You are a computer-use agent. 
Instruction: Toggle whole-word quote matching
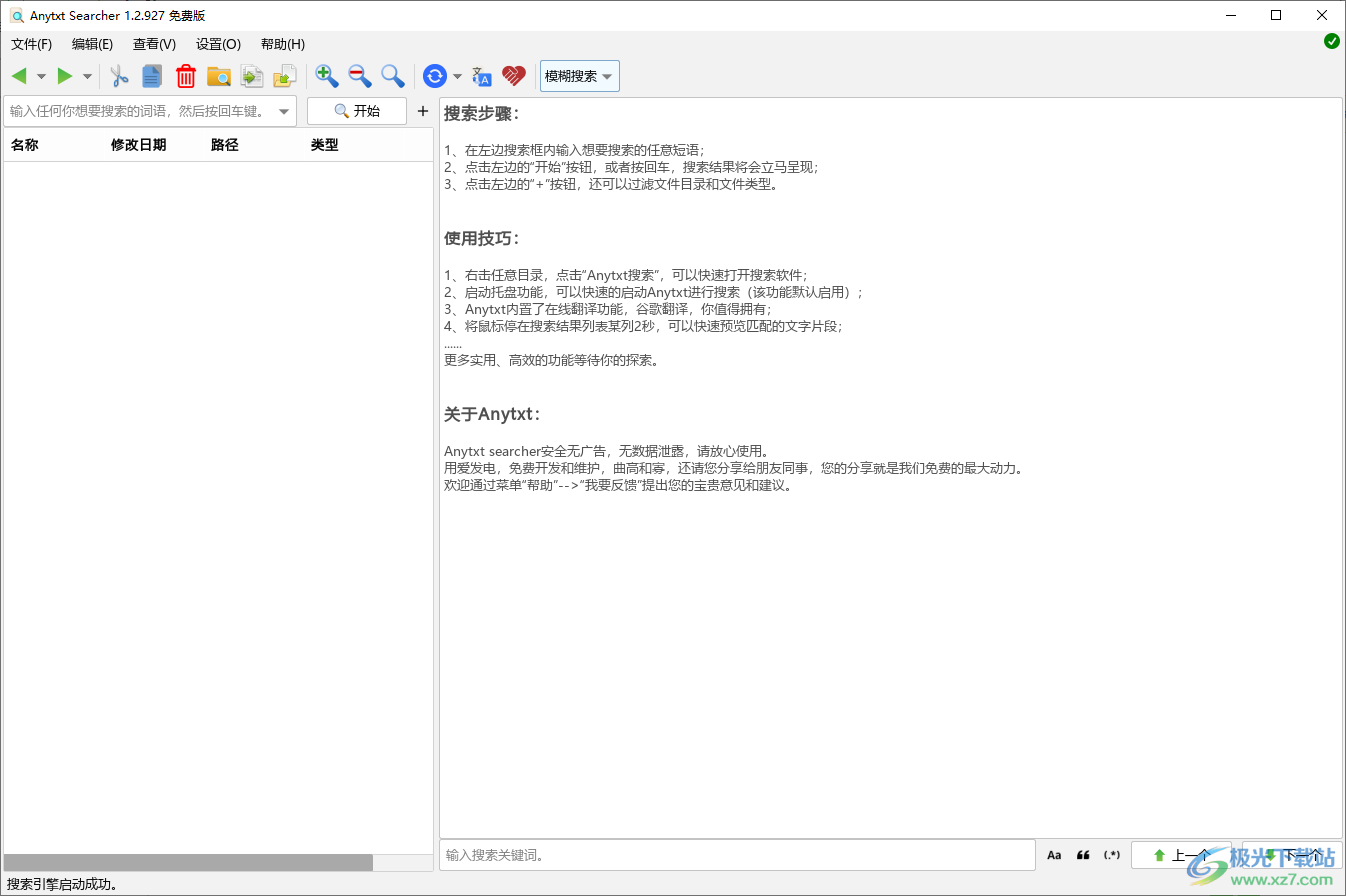tap(1083, 855)
